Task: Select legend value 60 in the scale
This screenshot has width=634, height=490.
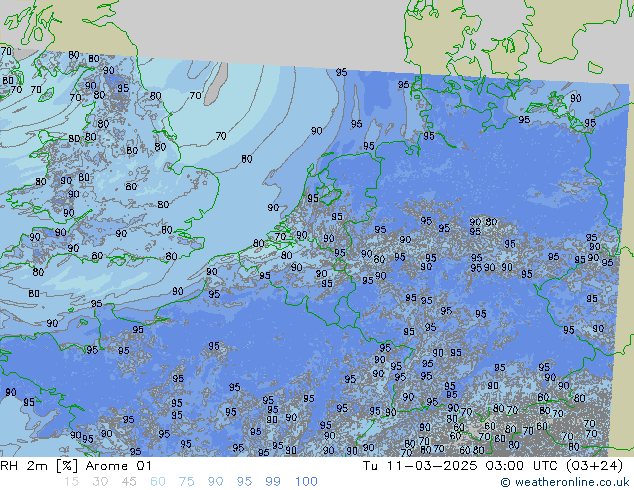Action: click(x=158, y=482)
